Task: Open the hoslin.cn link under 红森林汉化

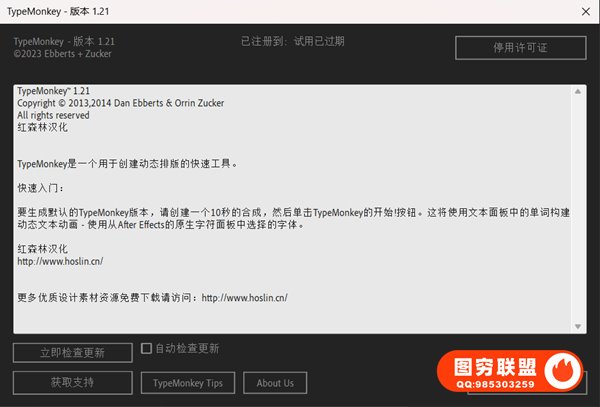Action: click(x=60, y=261)
